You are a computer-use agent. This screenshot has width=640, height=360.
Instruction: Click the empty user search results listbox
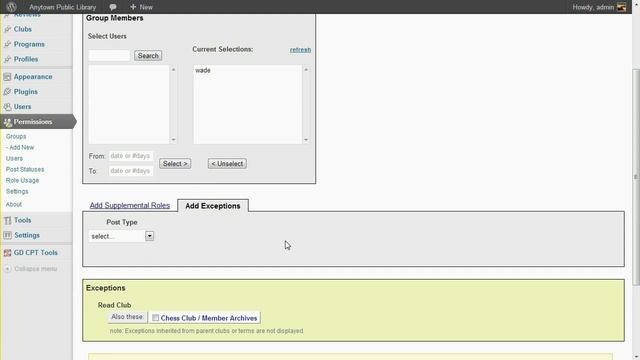click(x=129, y=104)
